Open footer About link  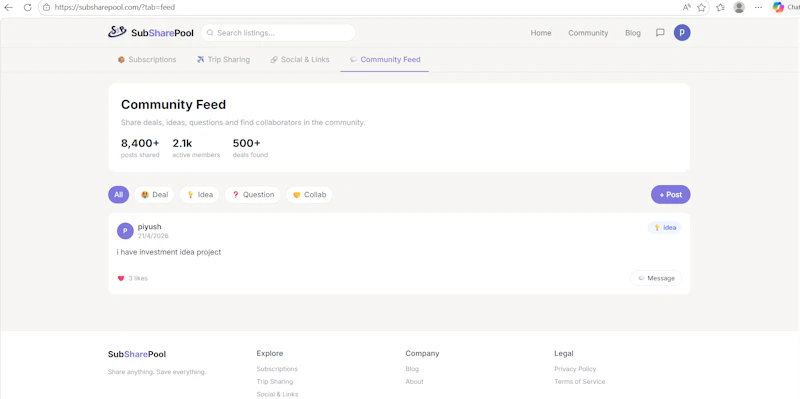point(414,382)
